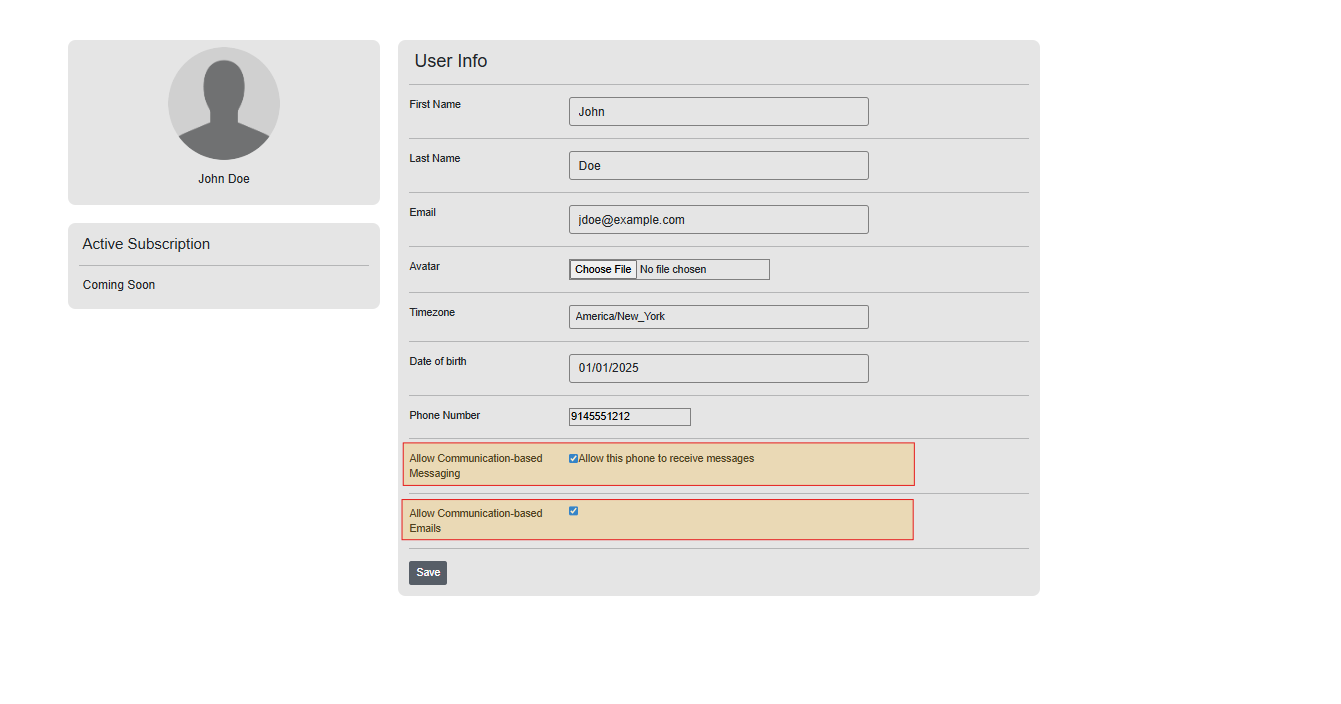
Task: Toggle the Allow Communication-based Emails checkbox
Action: point(574,511)
